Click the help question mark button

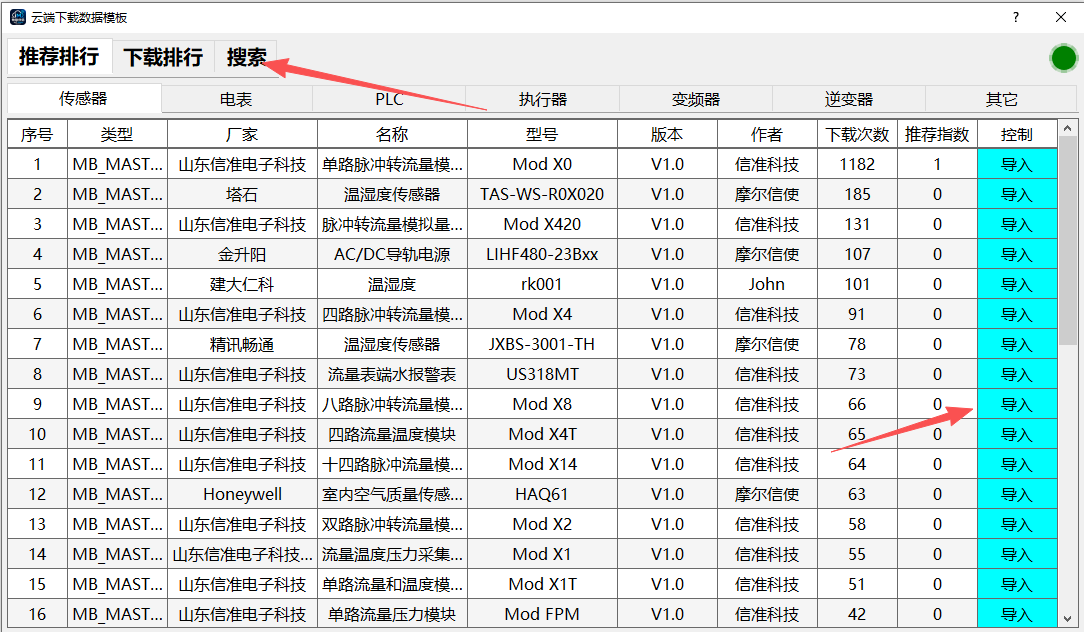coord(1016,17)
